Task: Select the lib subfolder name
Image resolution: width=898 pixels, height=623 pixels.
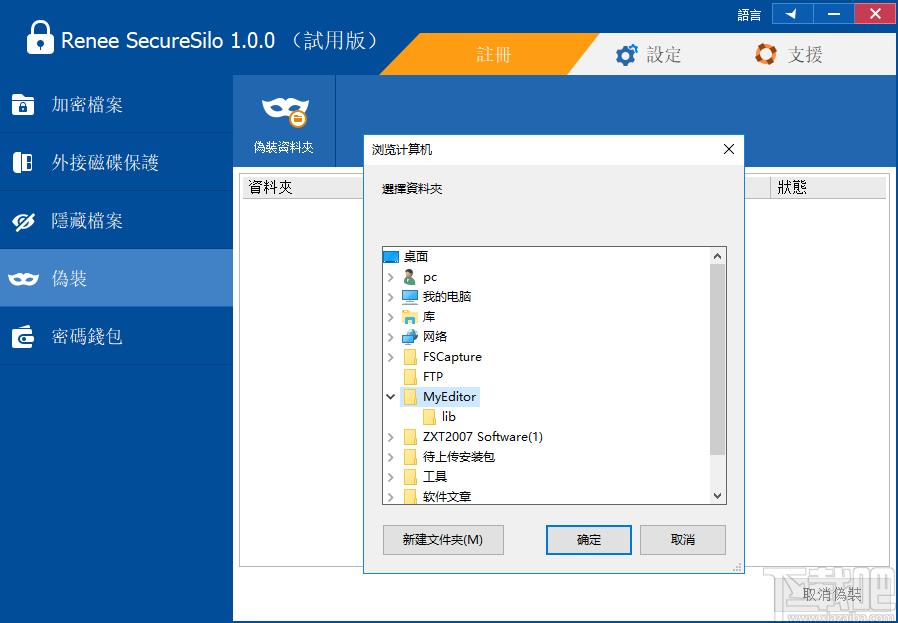Action: pos(448,417)
